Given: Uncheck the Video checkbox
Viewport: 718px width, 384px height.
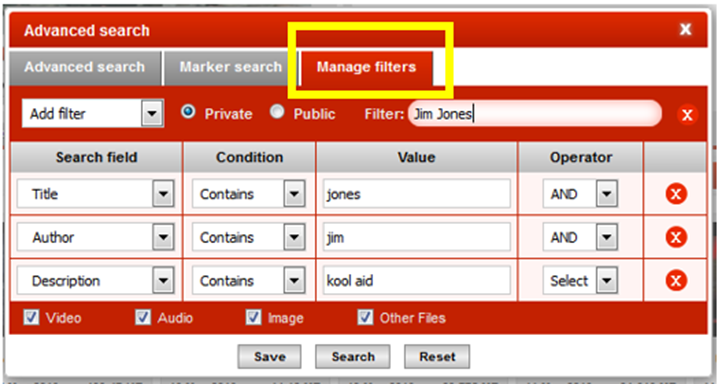Looking at the screenshot, I should [32, 317].
